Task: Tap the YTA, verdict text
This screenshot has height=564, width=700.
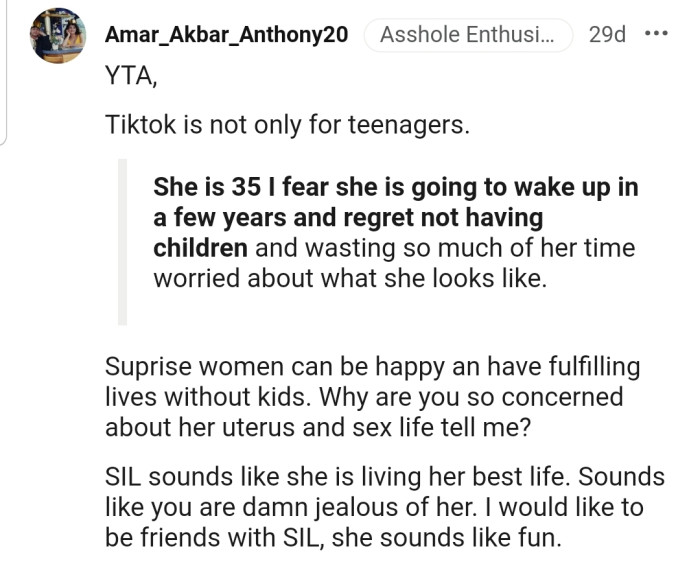Action: [x=131, y=75]
